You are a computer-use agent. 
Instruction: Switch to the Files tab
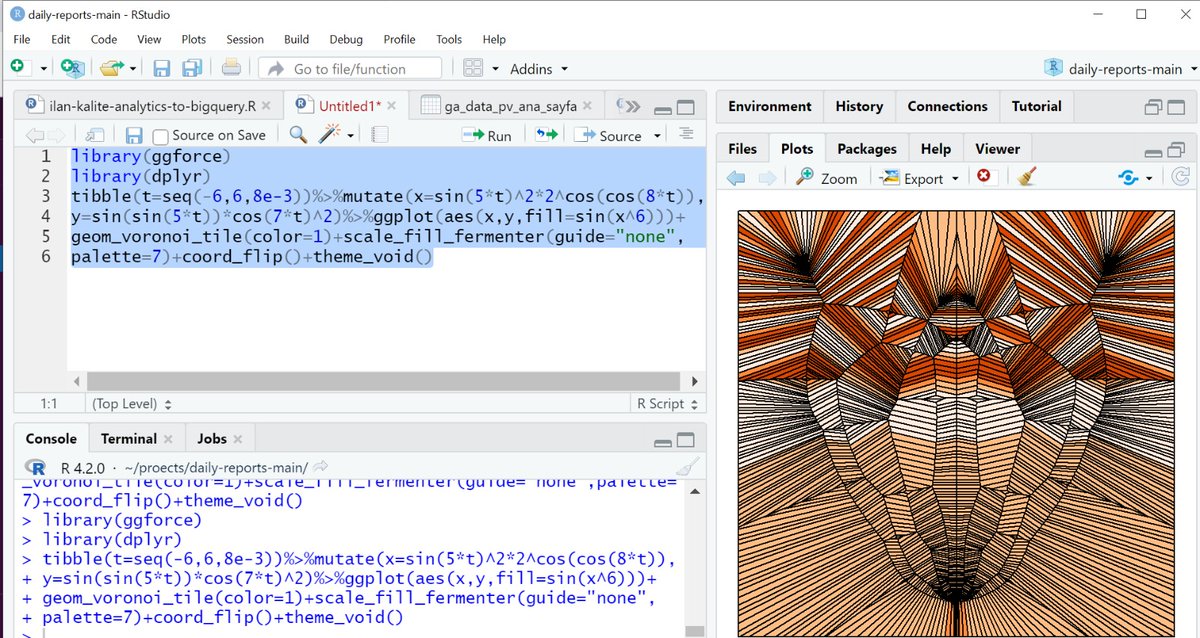743,148
